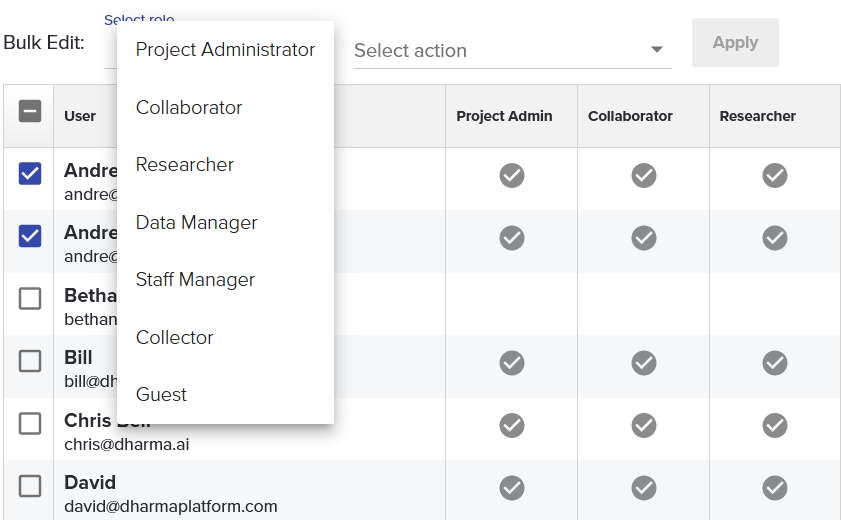Click Researcher checkmark for David

coord(775,488)
